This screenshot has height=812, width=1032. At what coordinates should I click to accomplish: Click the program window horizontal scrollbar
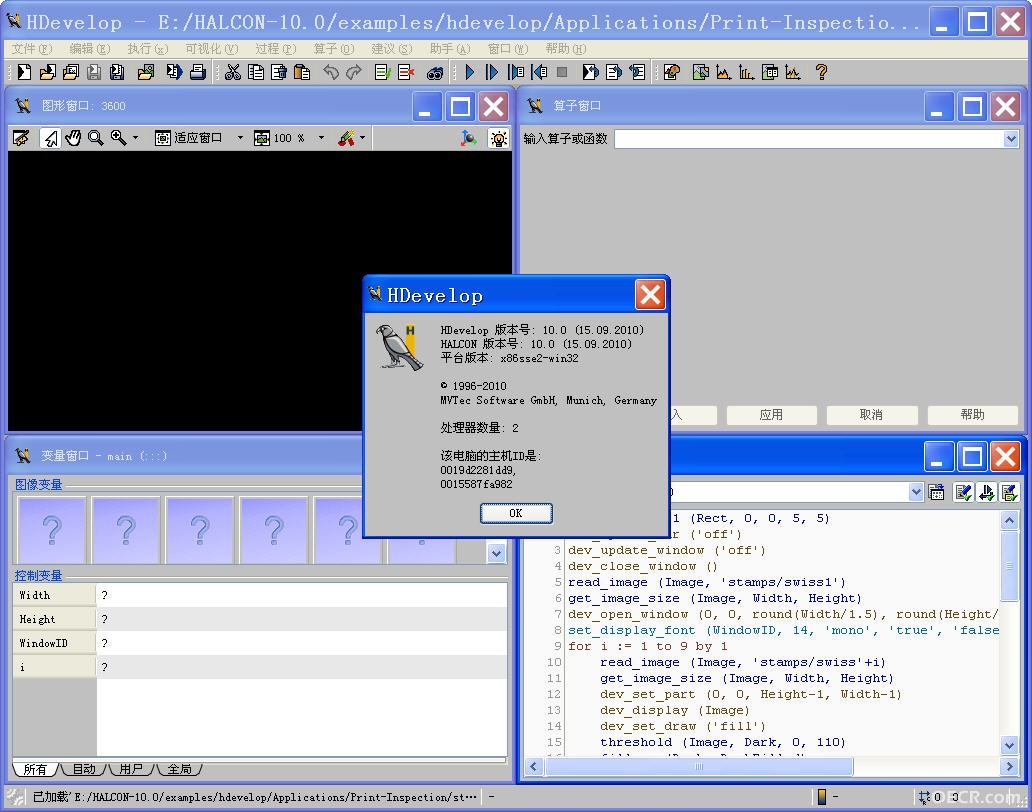pyautogui.click(x=699, y=766)
